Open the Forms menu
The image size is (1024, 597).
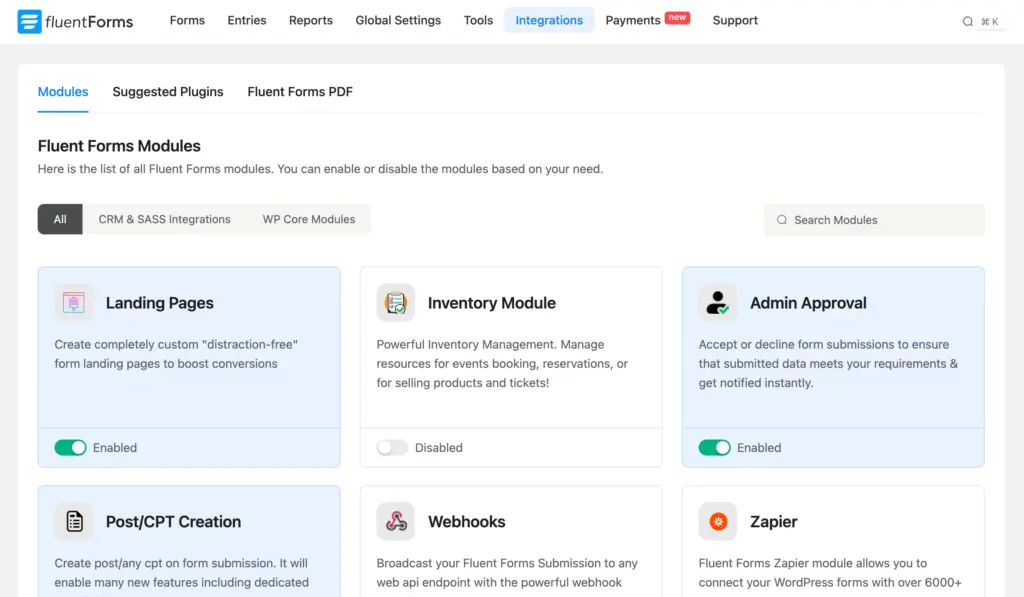click(x=187, y=20)
